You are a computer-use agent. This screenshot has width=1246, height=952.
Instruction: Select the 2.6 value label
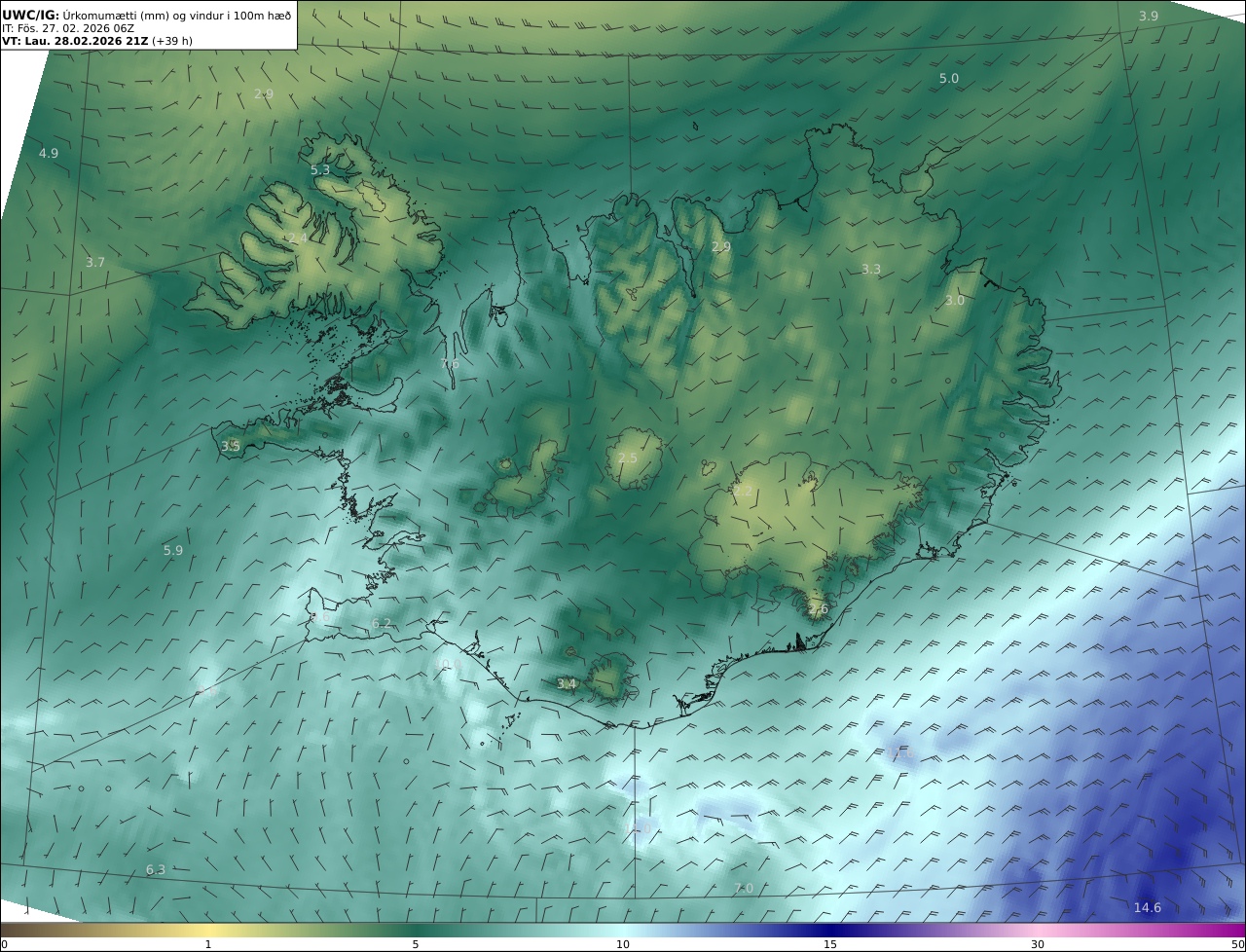tap(818, 609)
